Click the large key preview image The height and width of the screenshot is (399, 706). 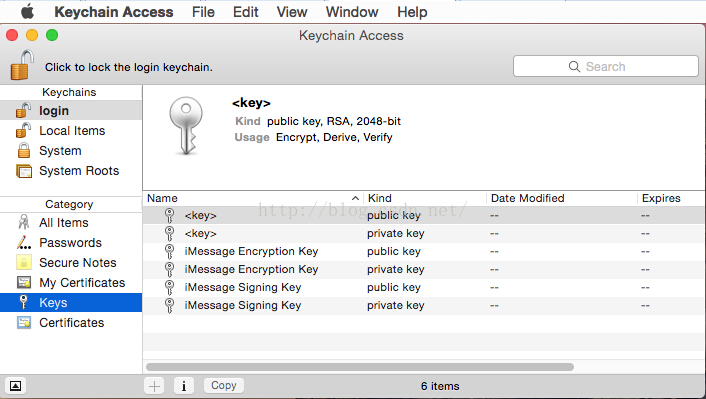[x=186, y=126]
